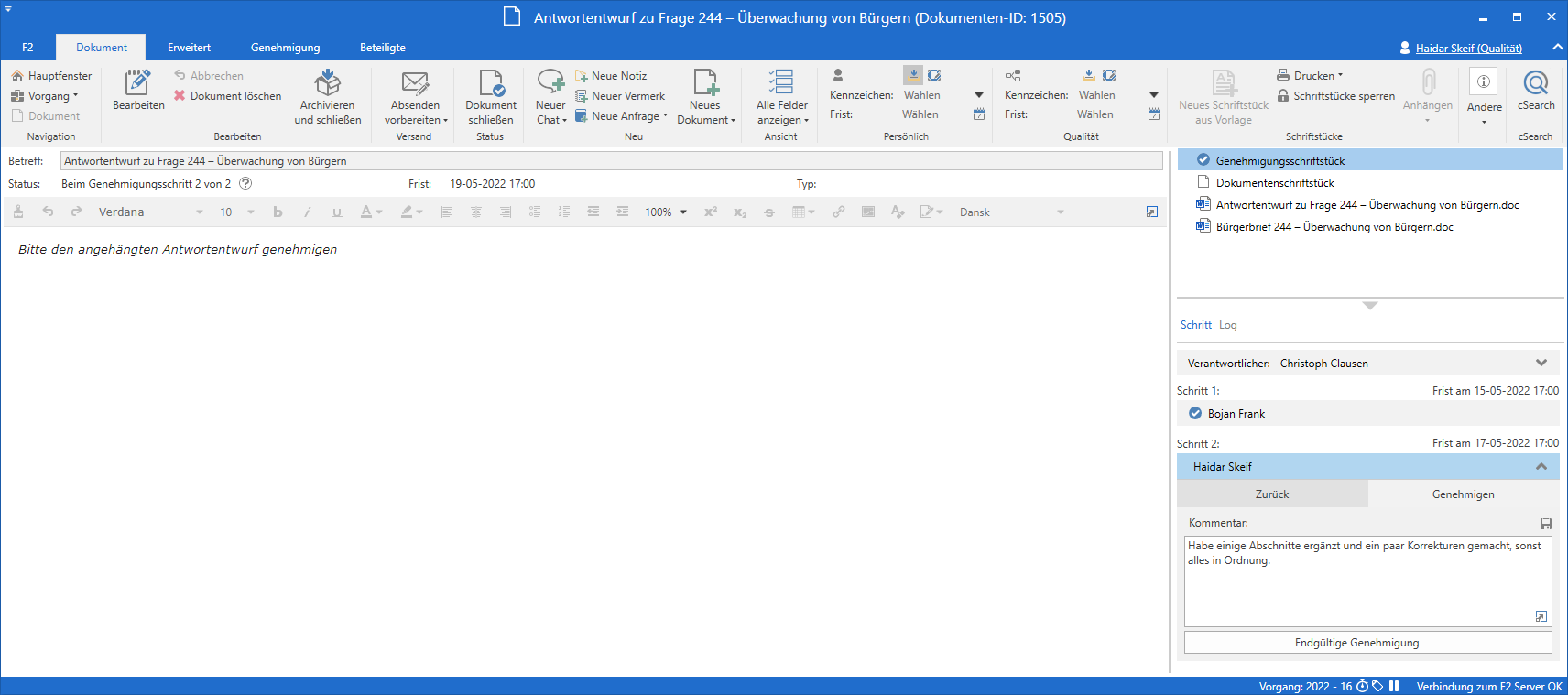Apply italic formatting in editor toolbar
This screenshot has width=1568, height=695.
click(x=307, y=212)
